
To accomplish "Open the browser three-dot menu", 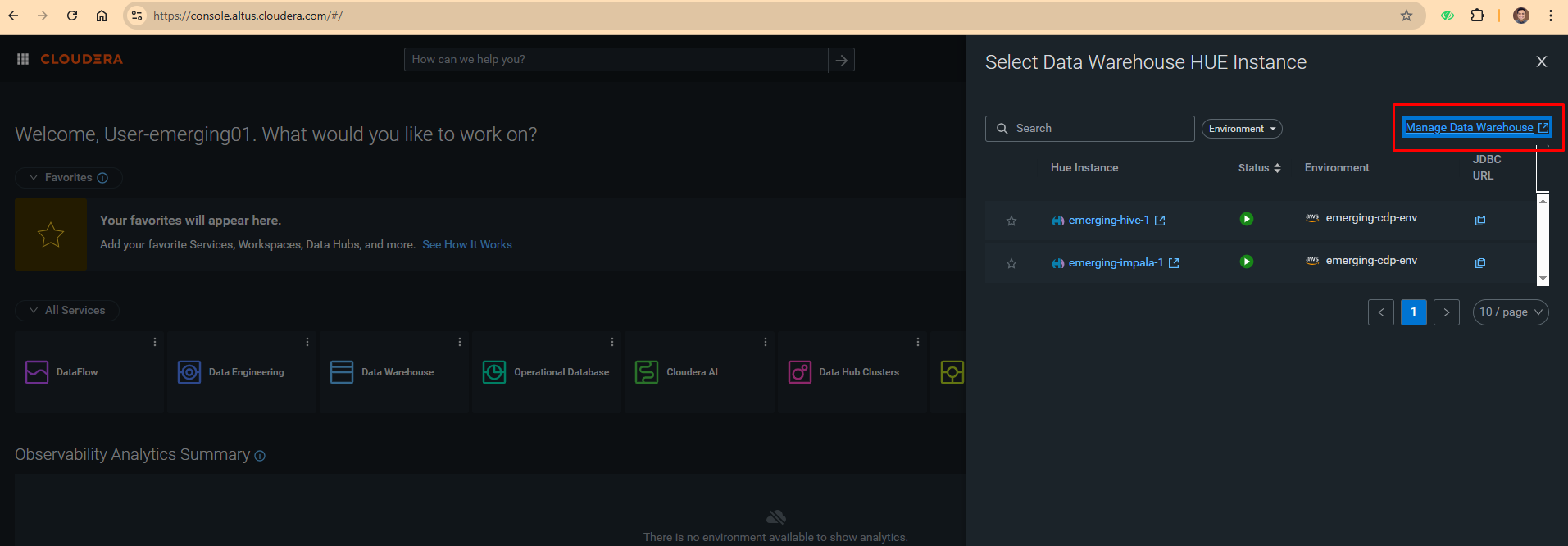I will click(x=1551, y=16).
